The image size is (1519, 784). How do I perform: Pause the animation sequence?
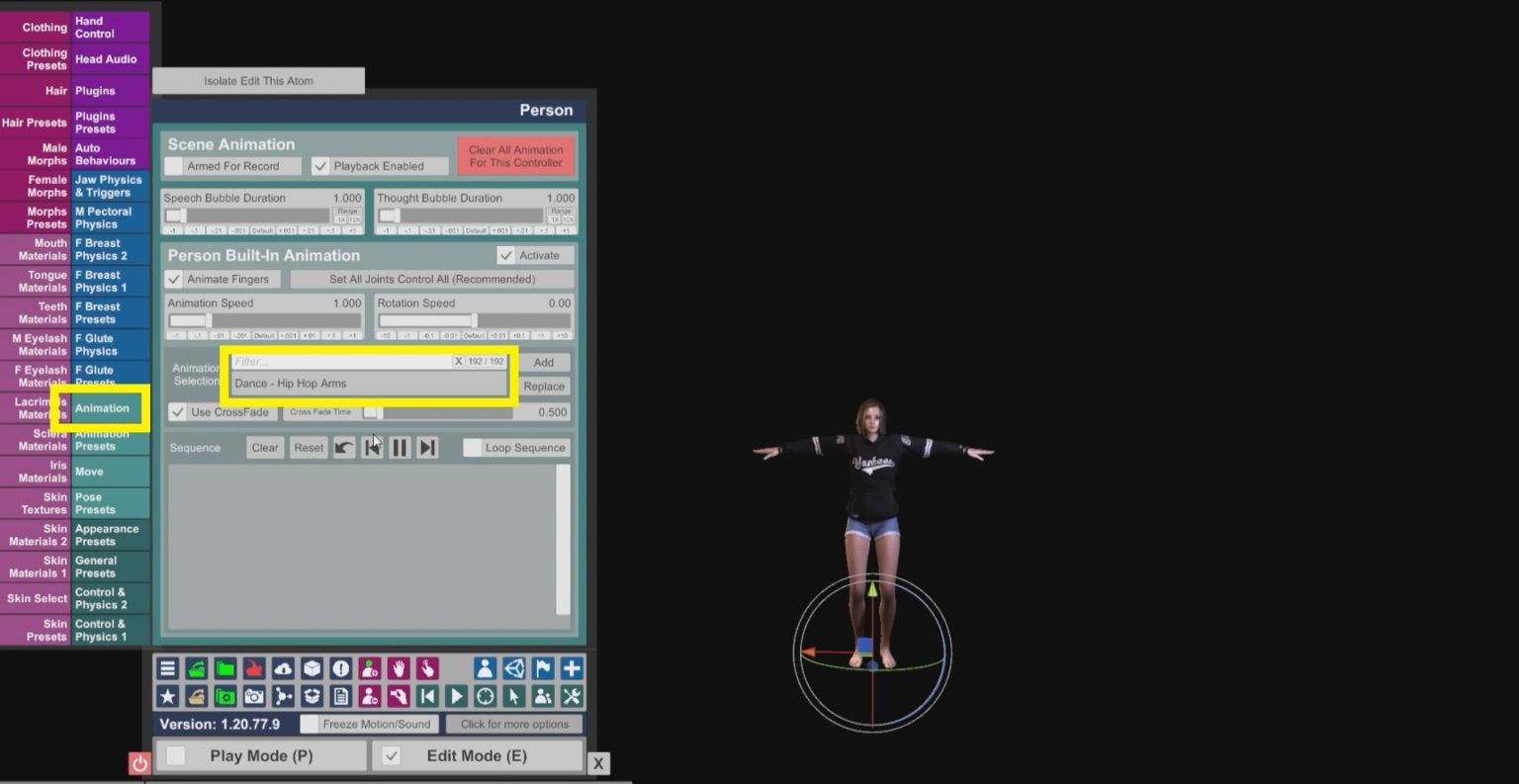click(400, 448)
